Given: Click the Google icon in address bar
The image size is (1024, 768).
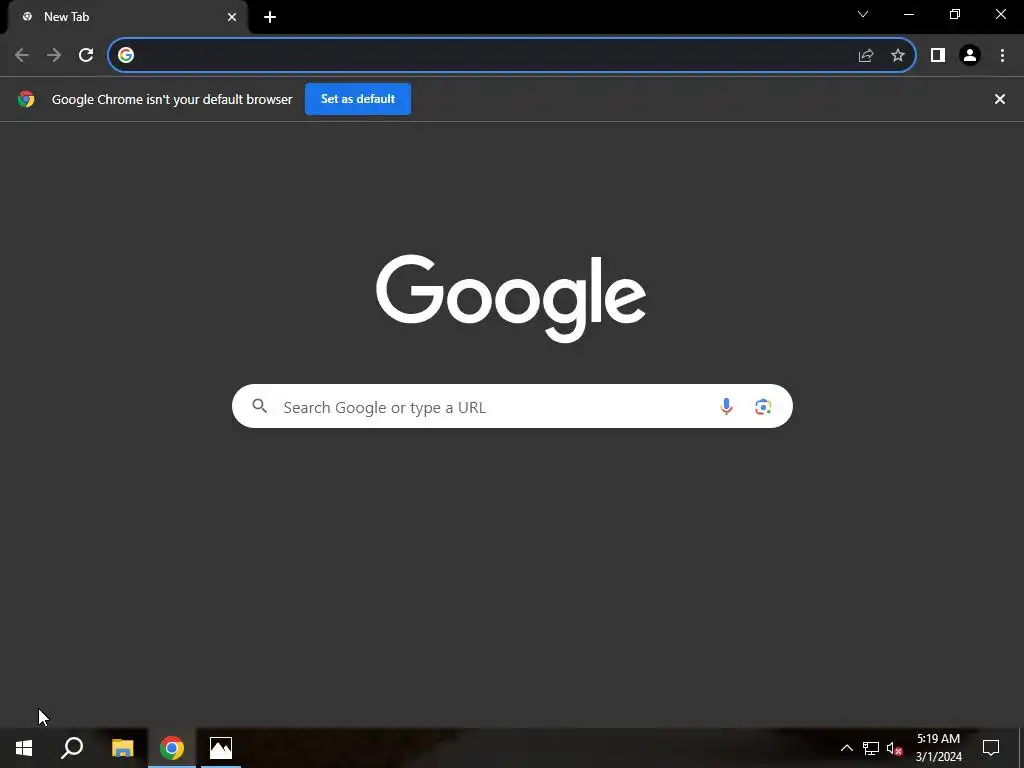Looking at the screenshot, I should click(x=126, y=56).
